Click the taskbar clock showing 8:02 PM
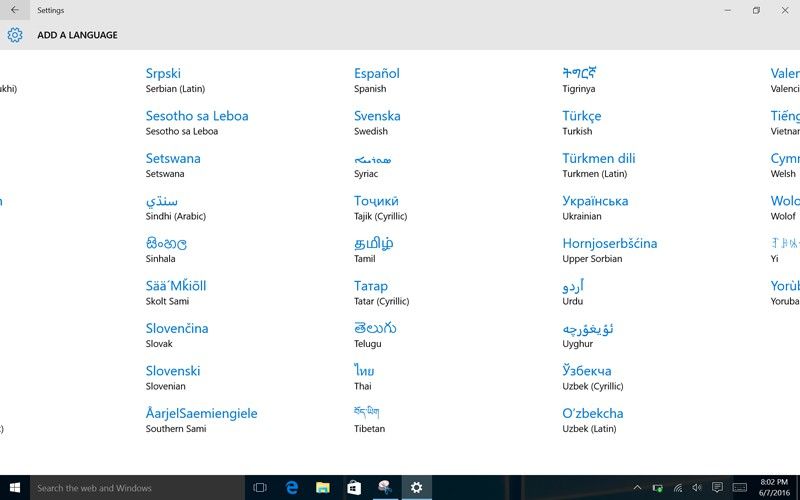This screenshot has height=500, width=800. tap(774, 488)
